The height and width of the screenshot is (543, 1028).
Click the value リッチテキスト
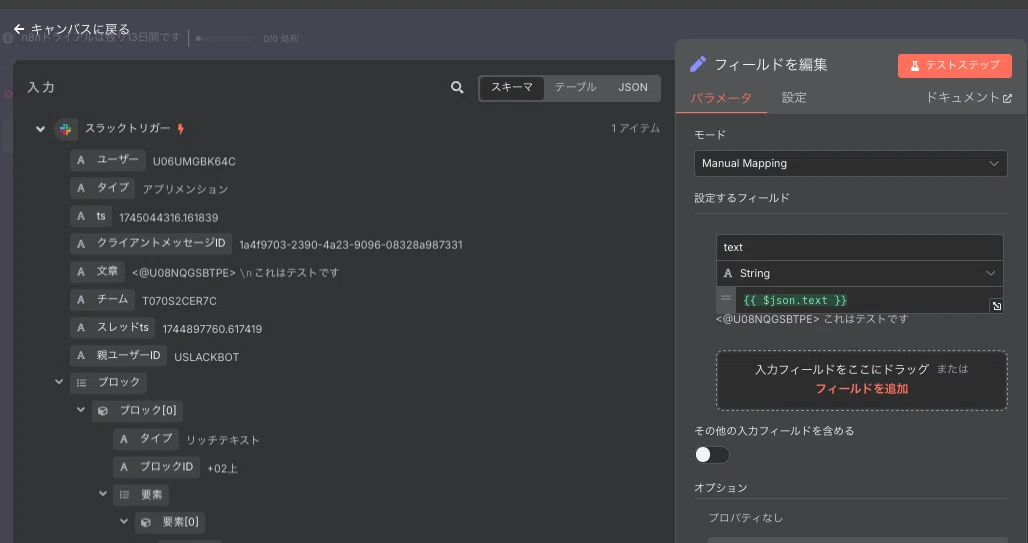tap(223, 440)
